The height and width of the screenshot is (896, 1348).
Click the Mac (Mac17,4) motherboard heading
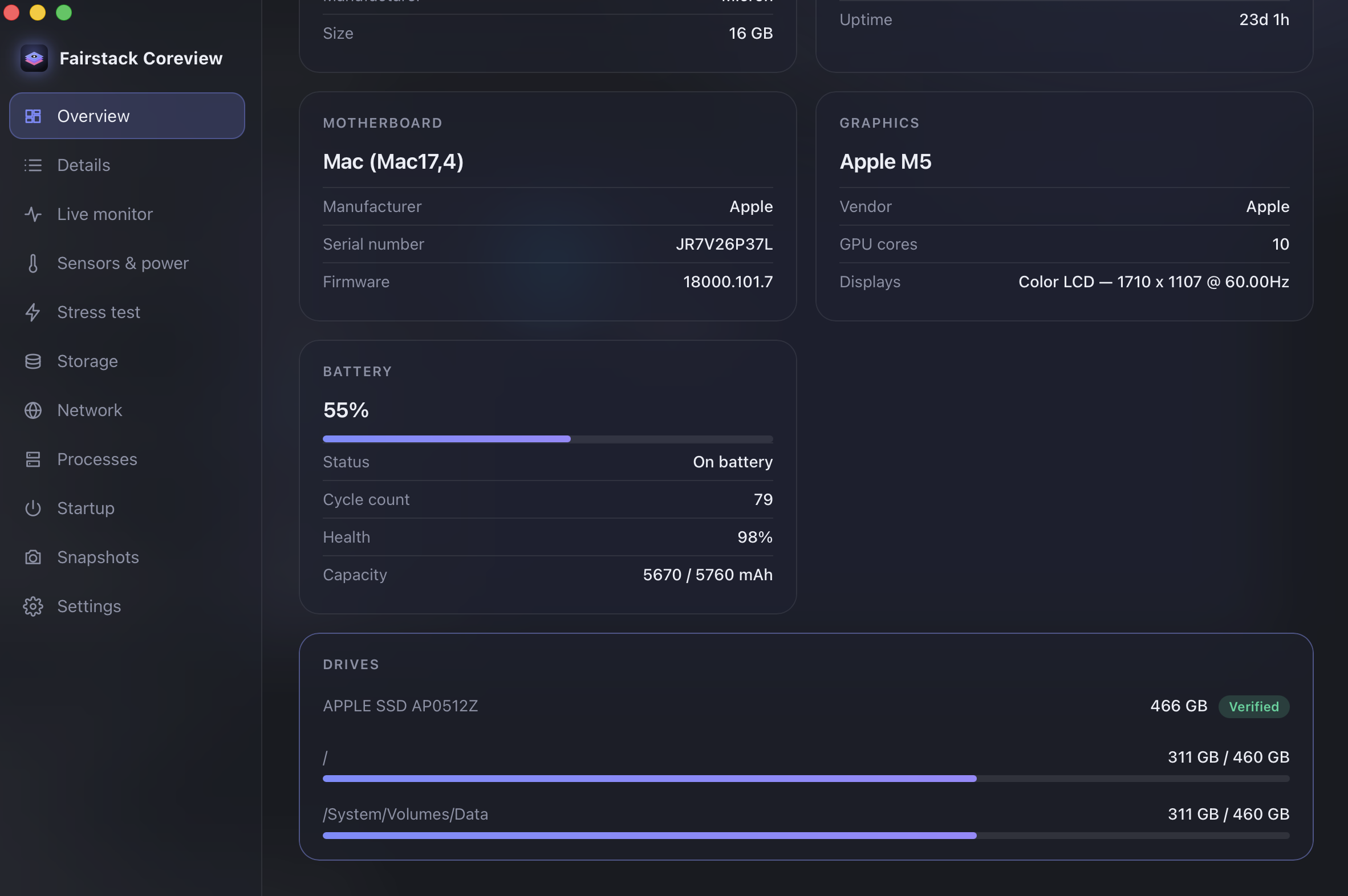[x=393, y=162]
